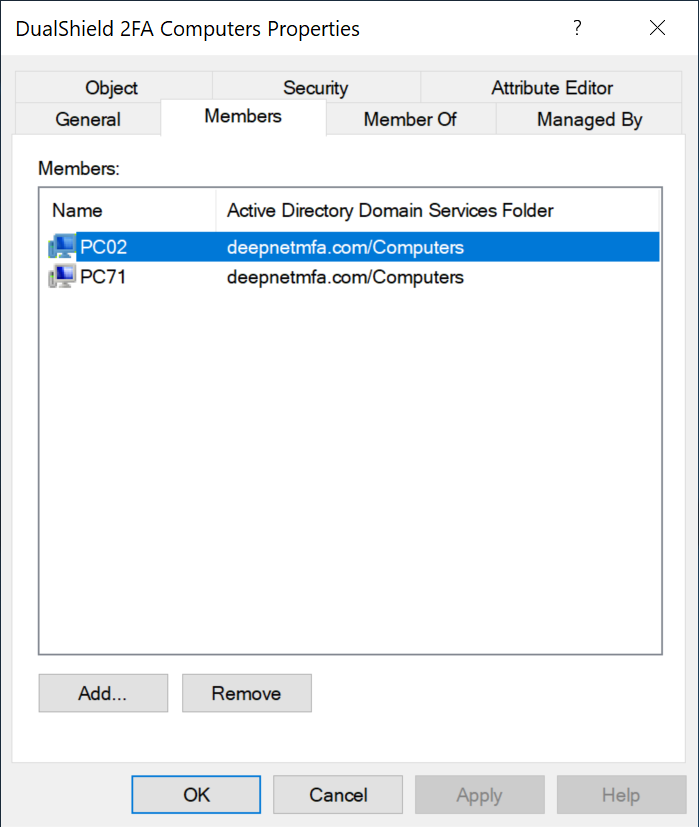This screenshot has width=699, height=827.
Task: Open the Managed By tab
Action: pos(589,119)
